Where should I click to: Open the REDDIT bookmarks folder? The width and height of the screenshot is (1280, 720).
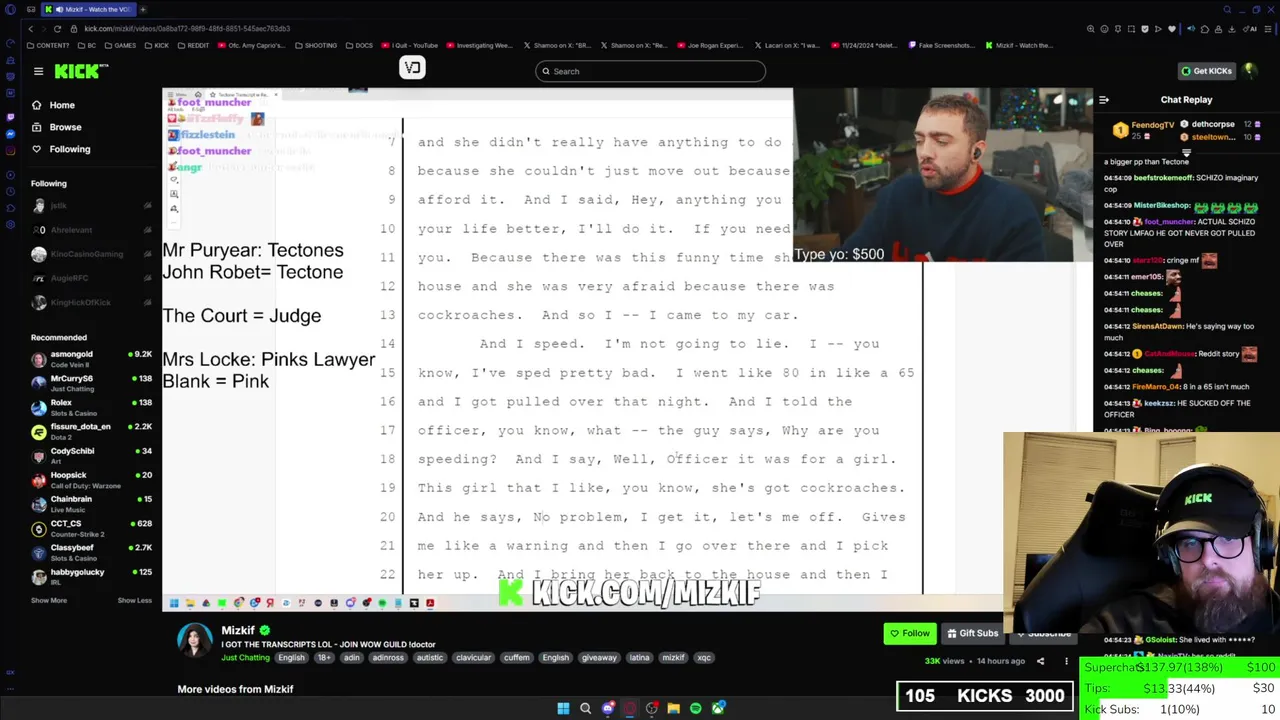tap(193, 45)
